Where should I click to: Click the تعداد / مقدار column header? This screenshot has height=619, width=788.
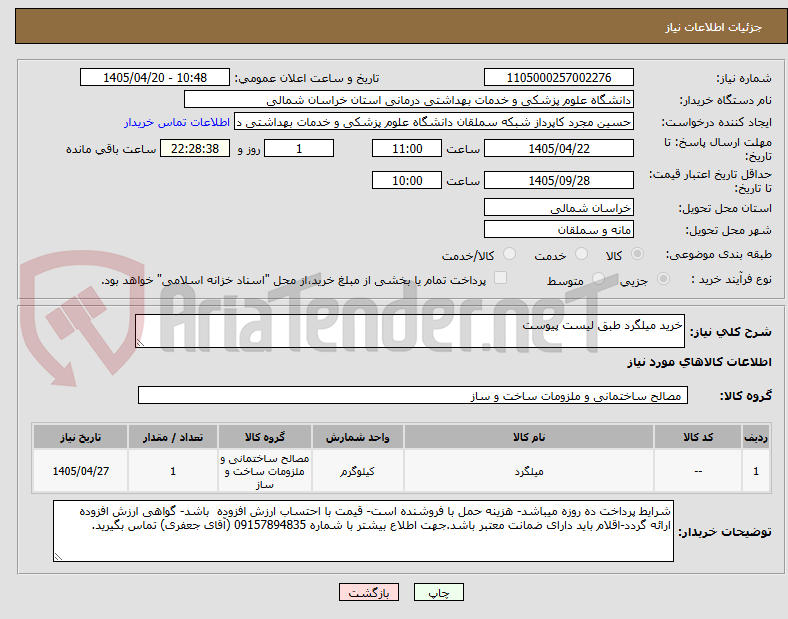coord(173,437)
